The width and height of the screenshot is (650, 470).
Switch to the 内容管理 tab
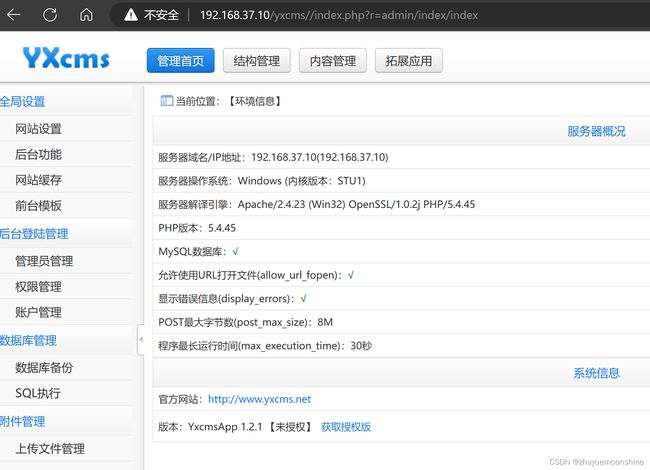pyautogui.click(x=333, y=61)
